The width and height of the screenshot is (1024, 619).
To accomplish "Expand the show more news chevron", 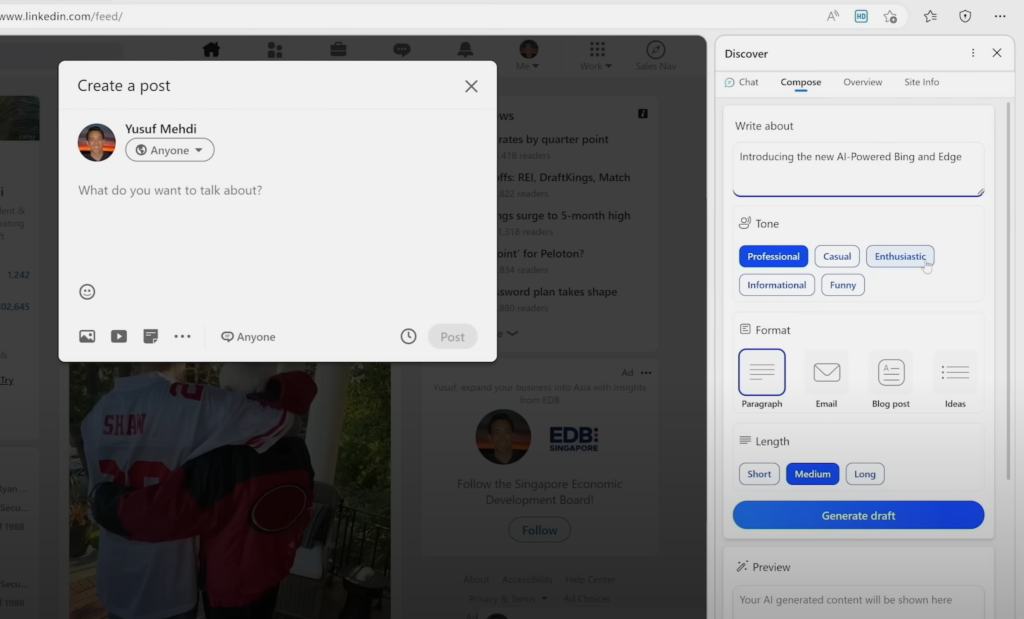I will point(512,333).
